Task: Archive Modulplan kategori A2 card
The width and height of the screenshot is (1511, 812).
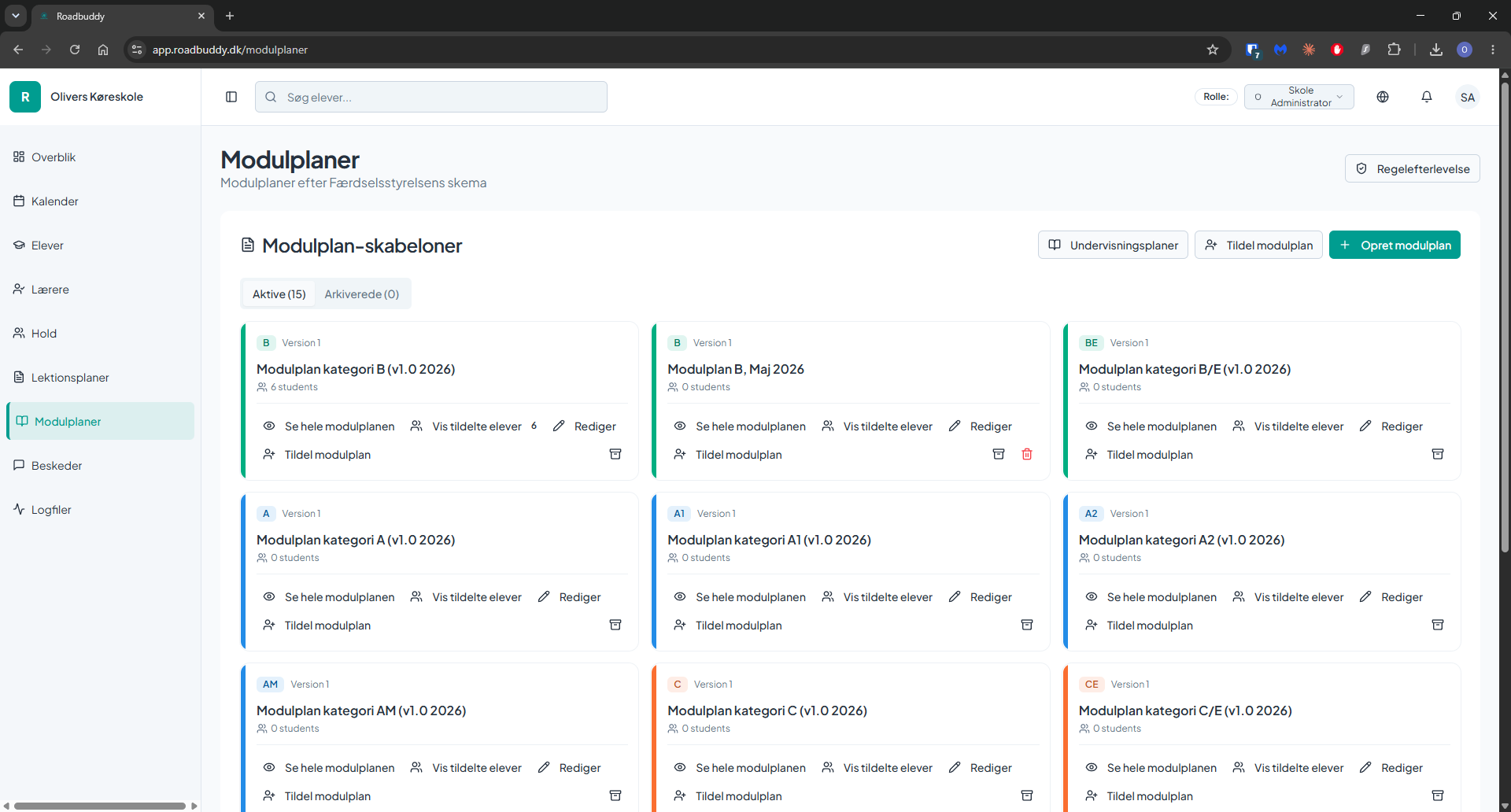Action: 1438,625
